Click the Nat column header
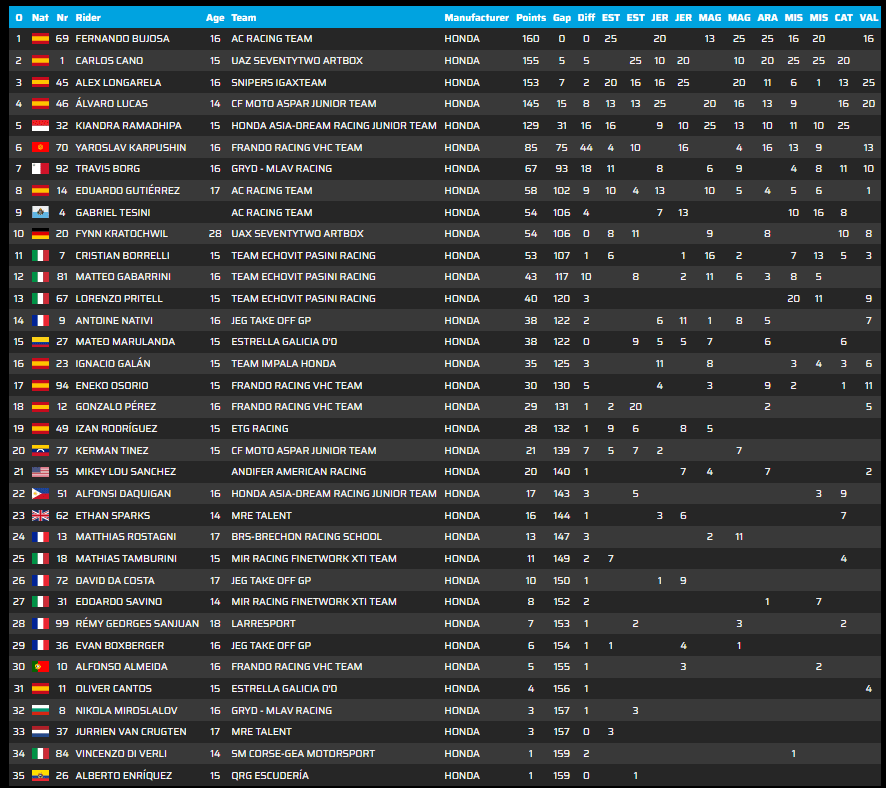Screen dimensions: 886x788 [x=40, y=18]
